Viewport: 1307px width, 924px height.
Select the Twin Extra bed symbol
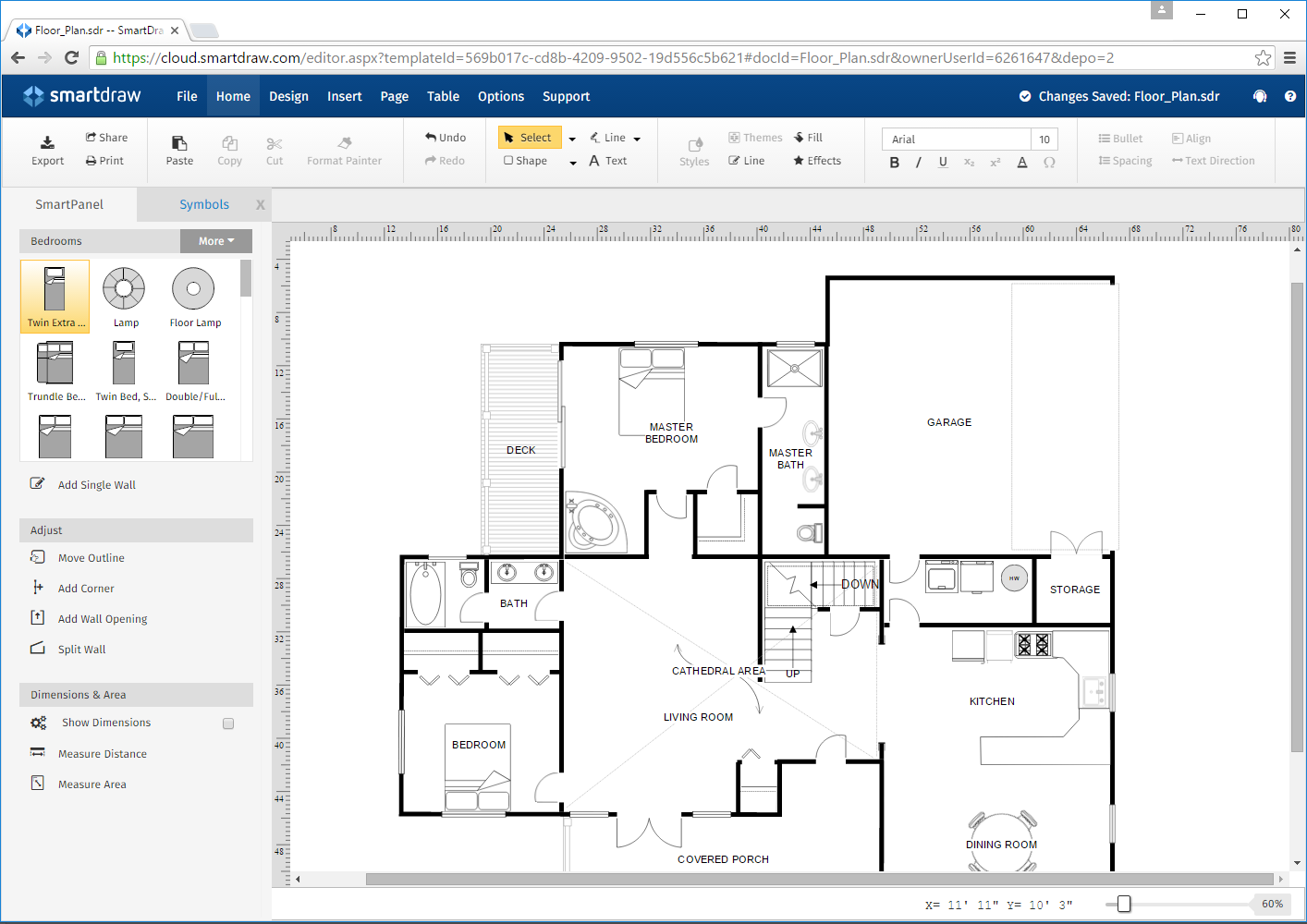(55, 297)
